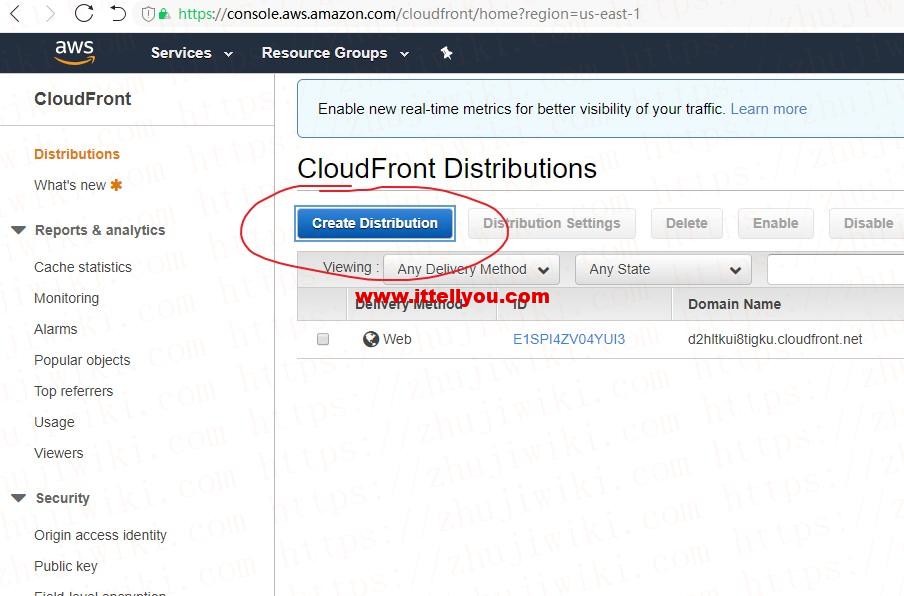View Top referrers report
Viewport: 904px width, 596px height.
pyautogui.click(x=73, y=391)
